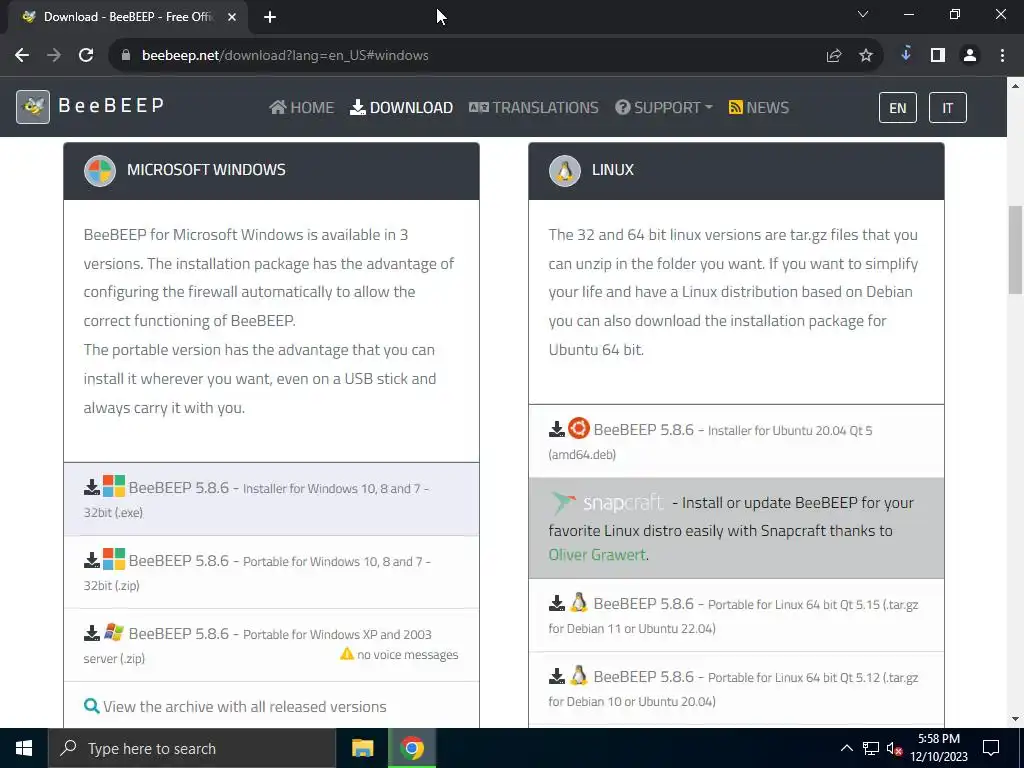This screenshot has height=768, width=1024.
Task: Download Linux 64 bit Qt 5.12 tar.gz
Action: pyautogui.click(x=736, y=688)
